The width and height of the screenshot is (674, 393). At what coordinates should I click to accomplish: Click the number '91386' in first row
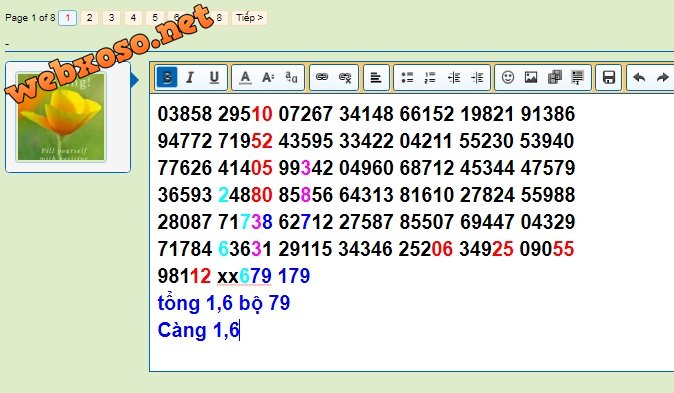click(548, 114)
